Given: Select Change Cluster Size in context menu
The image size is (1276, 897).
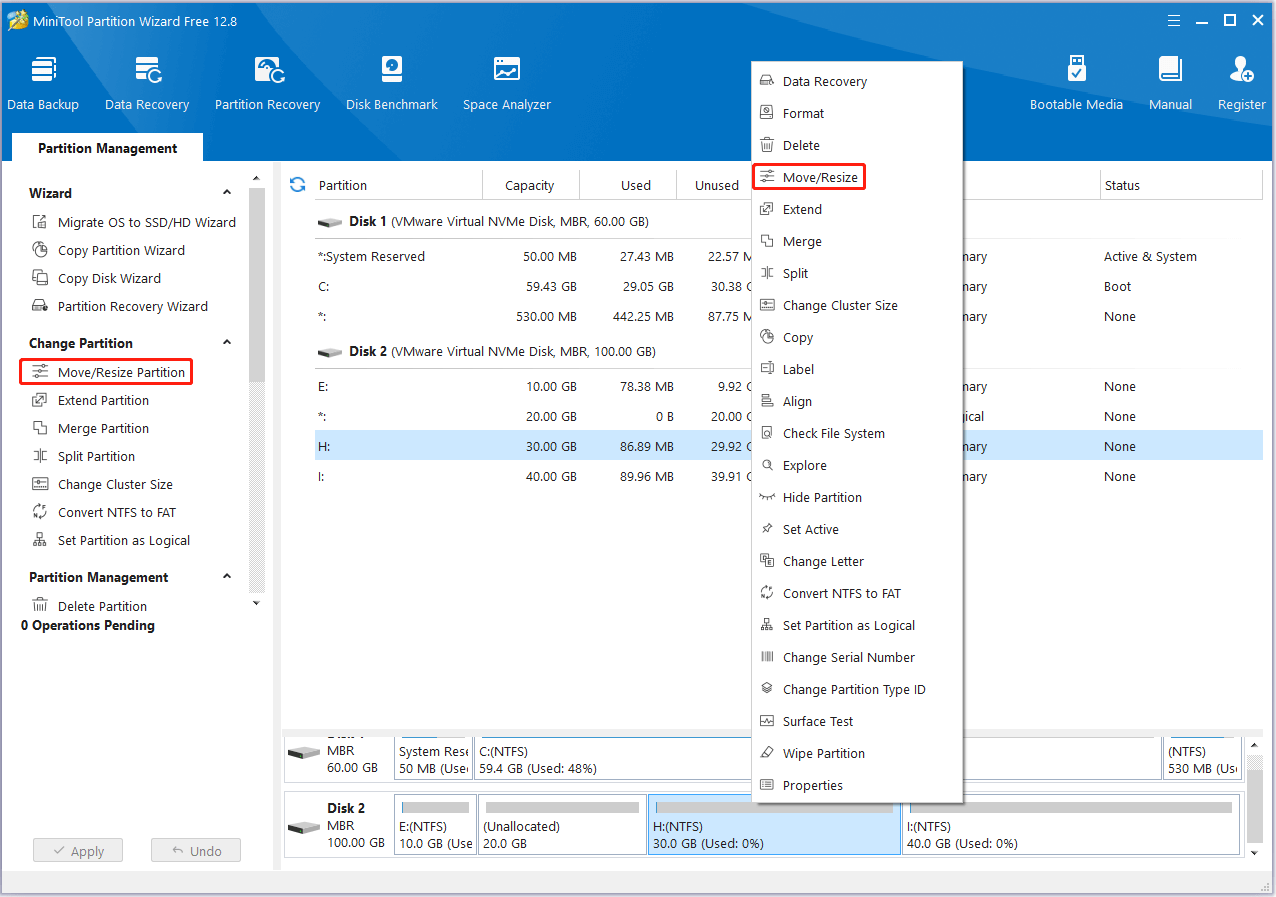Looking at the screenshot, I should click(x=857, y=306).
